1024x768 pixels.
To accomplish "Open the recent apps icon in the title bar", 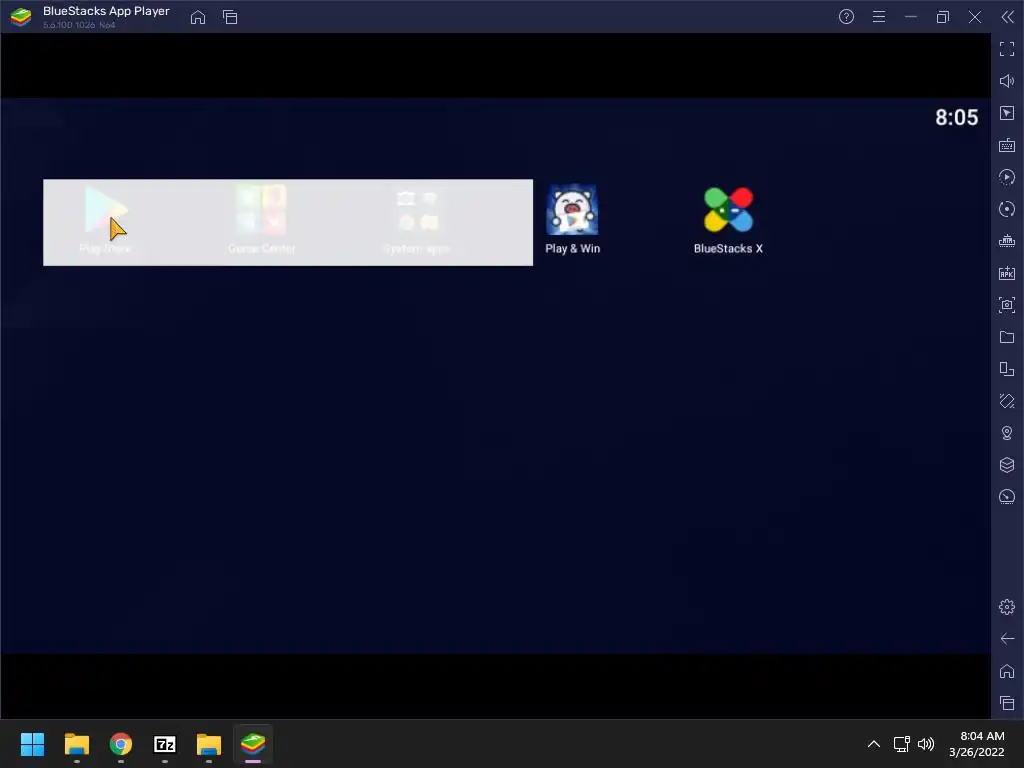I will (x=230, y=17).
